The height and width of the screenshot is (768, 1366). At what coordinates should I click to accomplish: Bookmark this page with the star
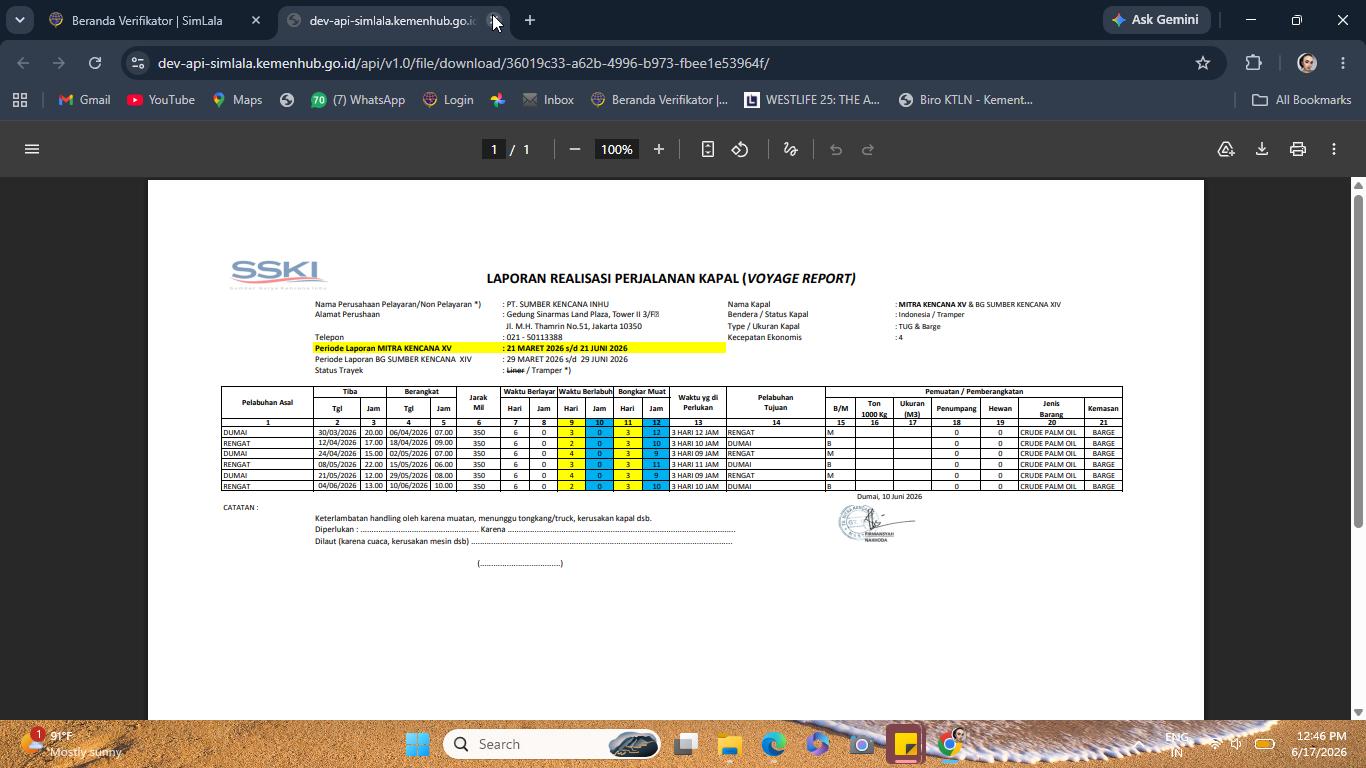pos(1203,63)
